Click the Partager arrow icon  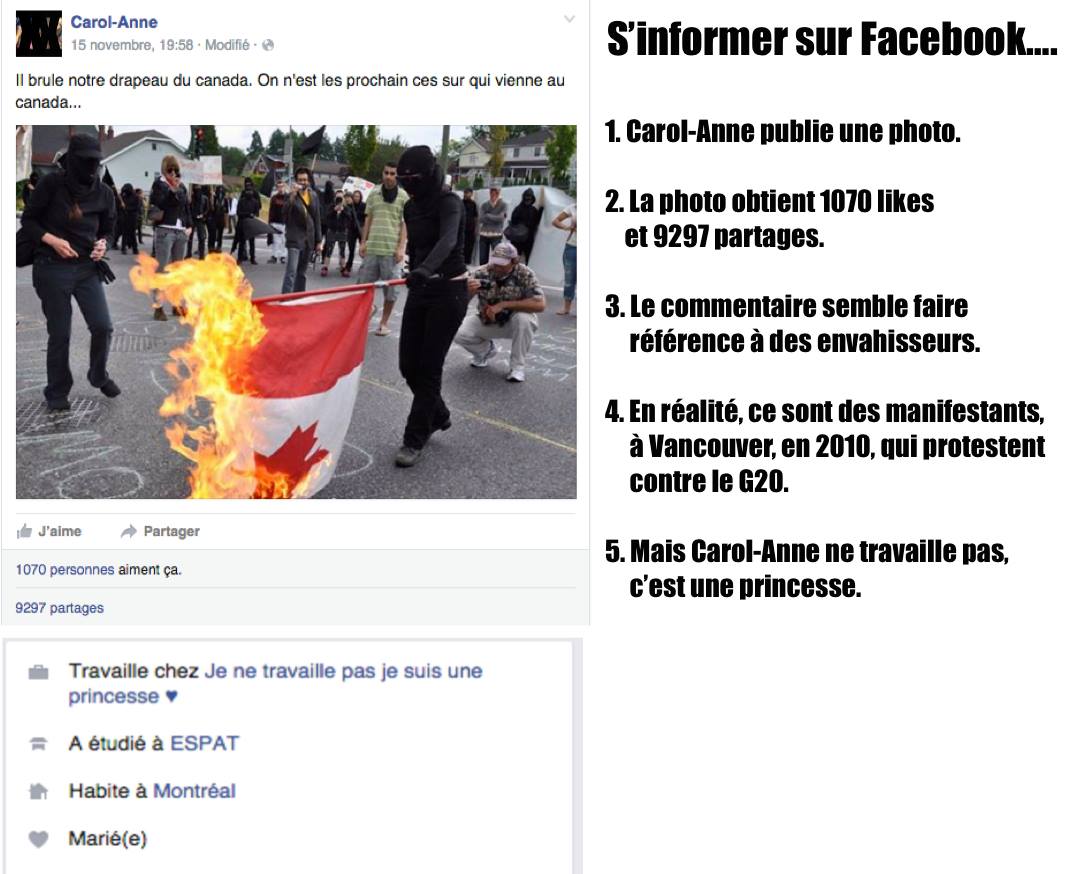(x=128, y=531)
